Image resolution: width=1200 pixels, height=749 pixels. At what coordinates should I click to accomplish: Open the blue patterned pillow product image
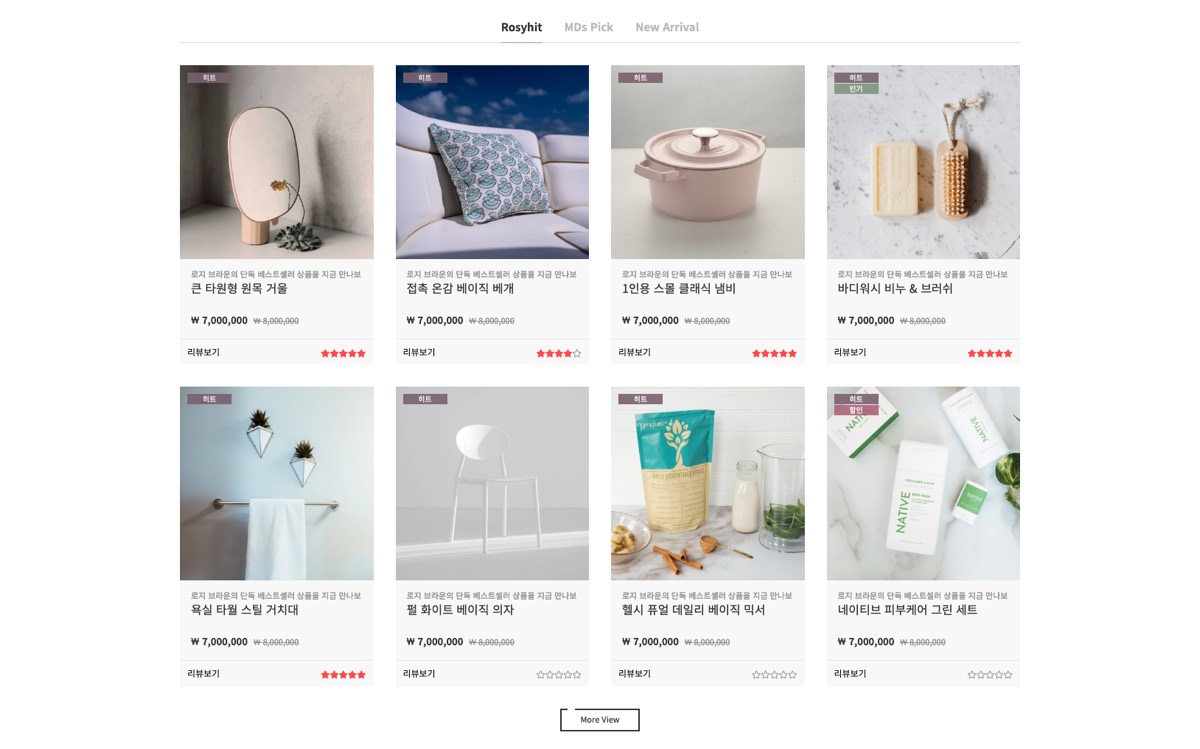tap(492, 162)
